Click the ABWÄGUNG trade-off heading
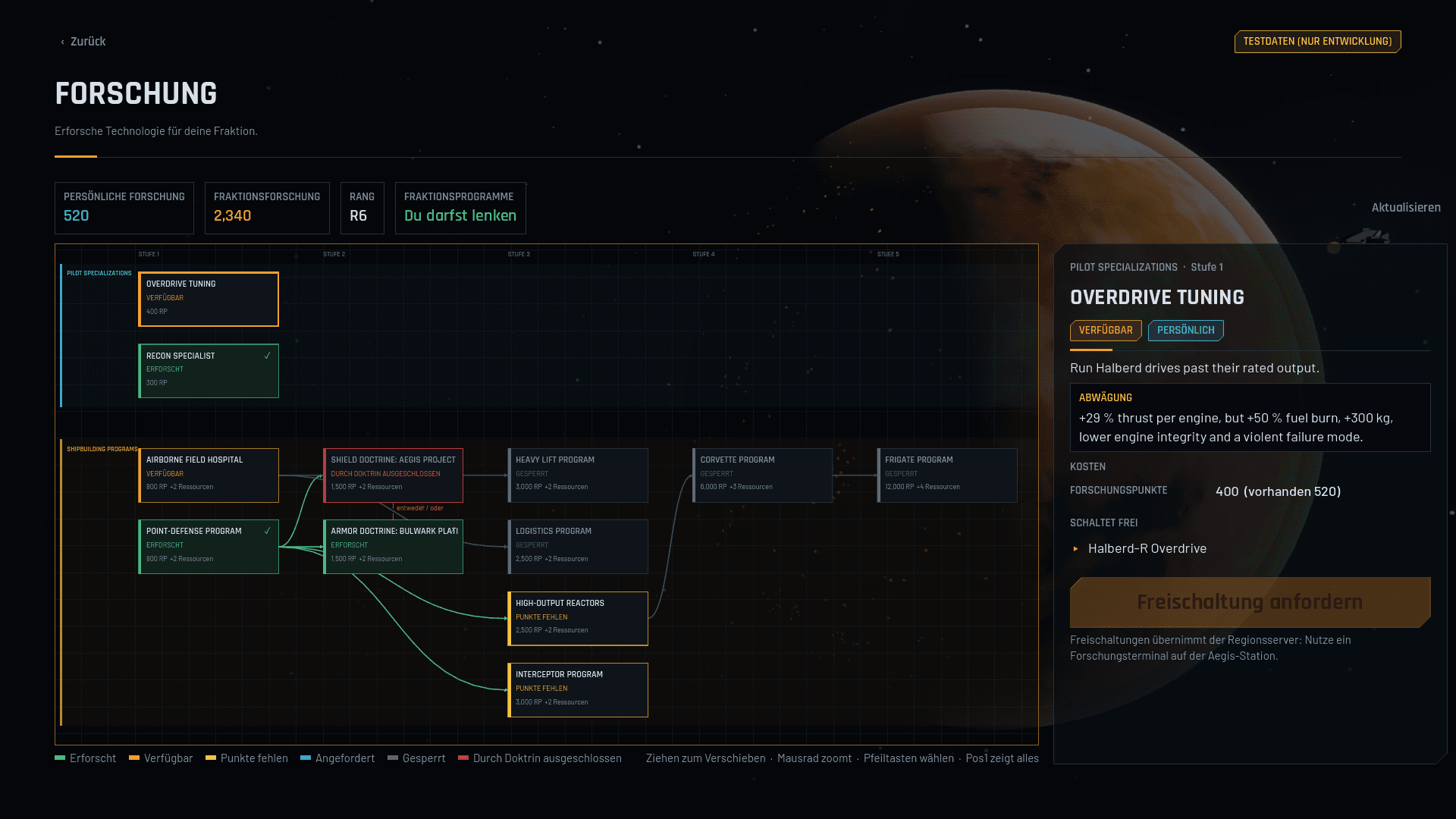 [x=1105, y=397]
